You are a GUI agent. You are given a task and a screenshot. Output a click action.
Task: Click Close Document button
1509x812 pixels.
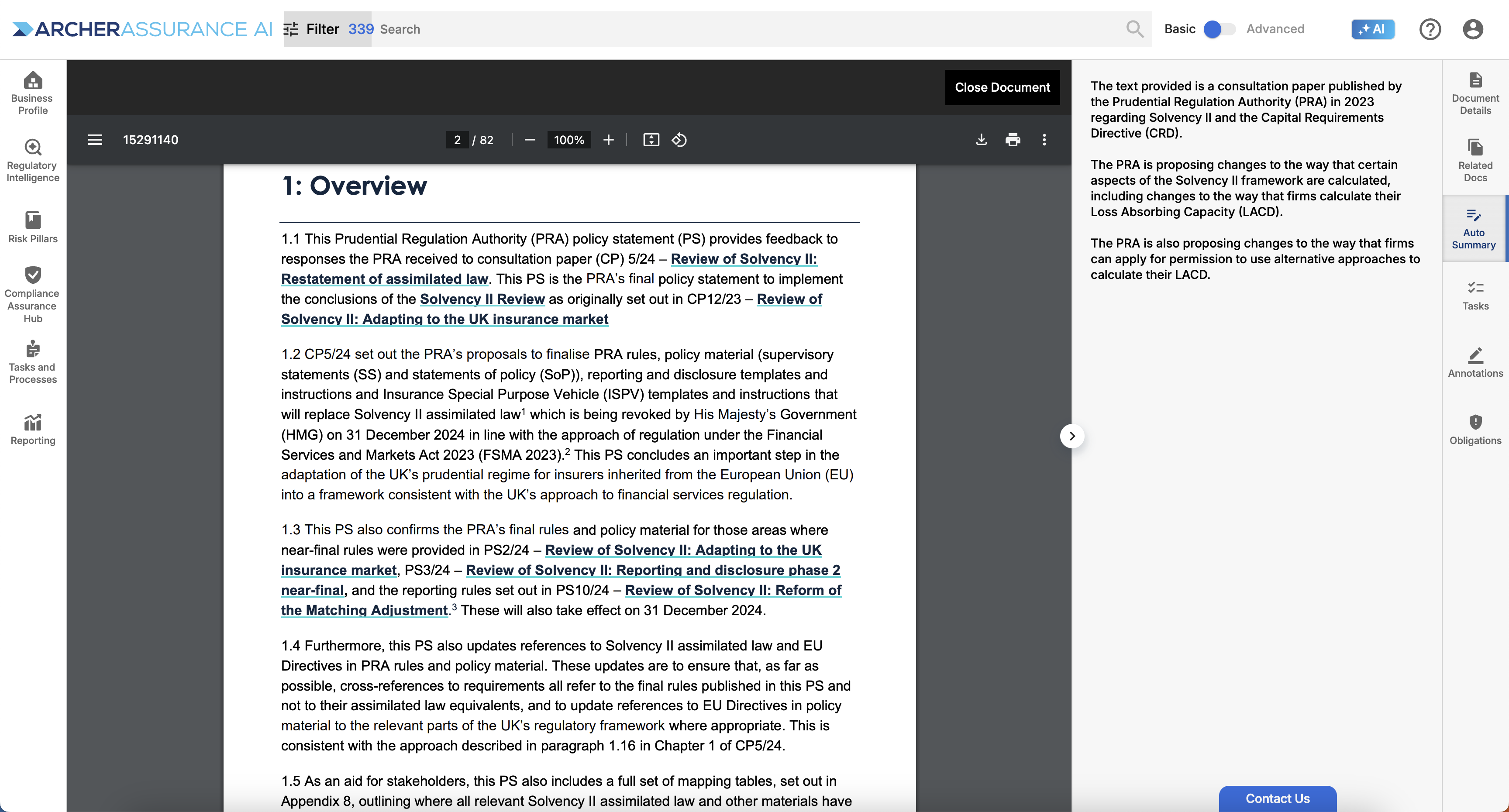click(x=1002, y=87)
